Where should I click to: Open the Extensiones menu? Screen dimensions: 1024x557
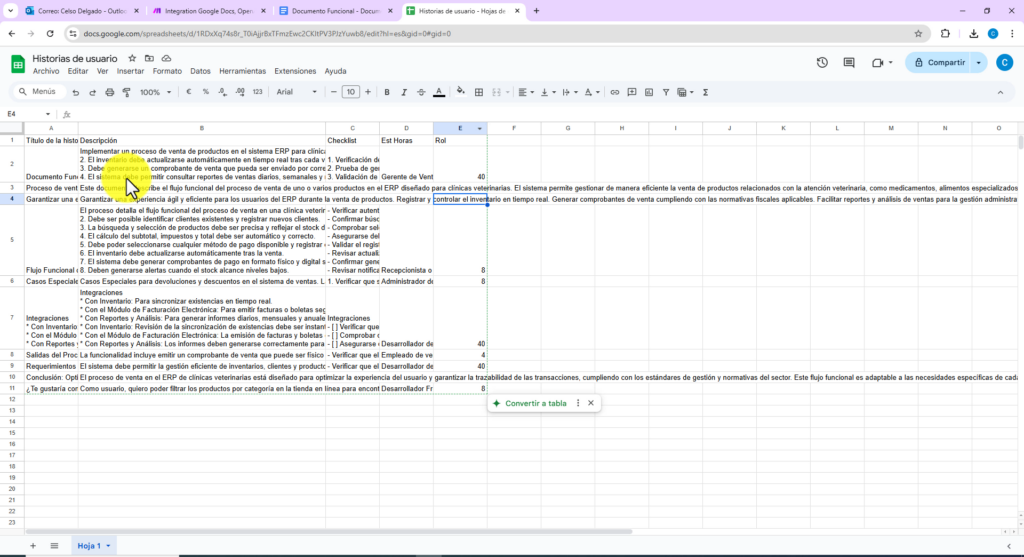click(295, 71)
